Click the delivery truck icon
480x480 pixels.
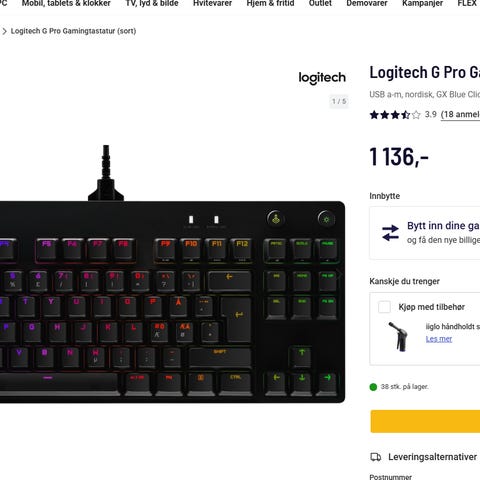tap(376, 457)
